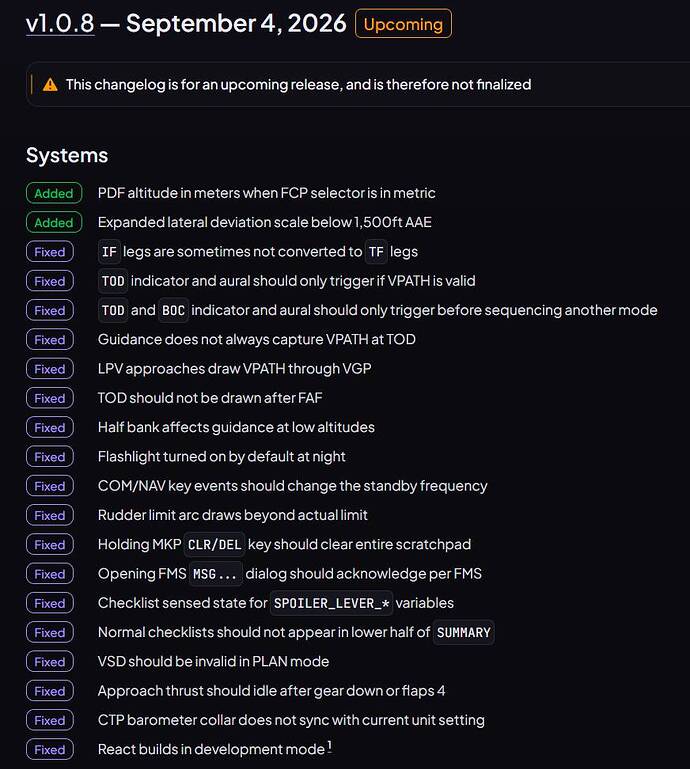Click the Fixed badge beside Rudder limit arc
Viewport: 690px width, 769px height.
(50, 515)
